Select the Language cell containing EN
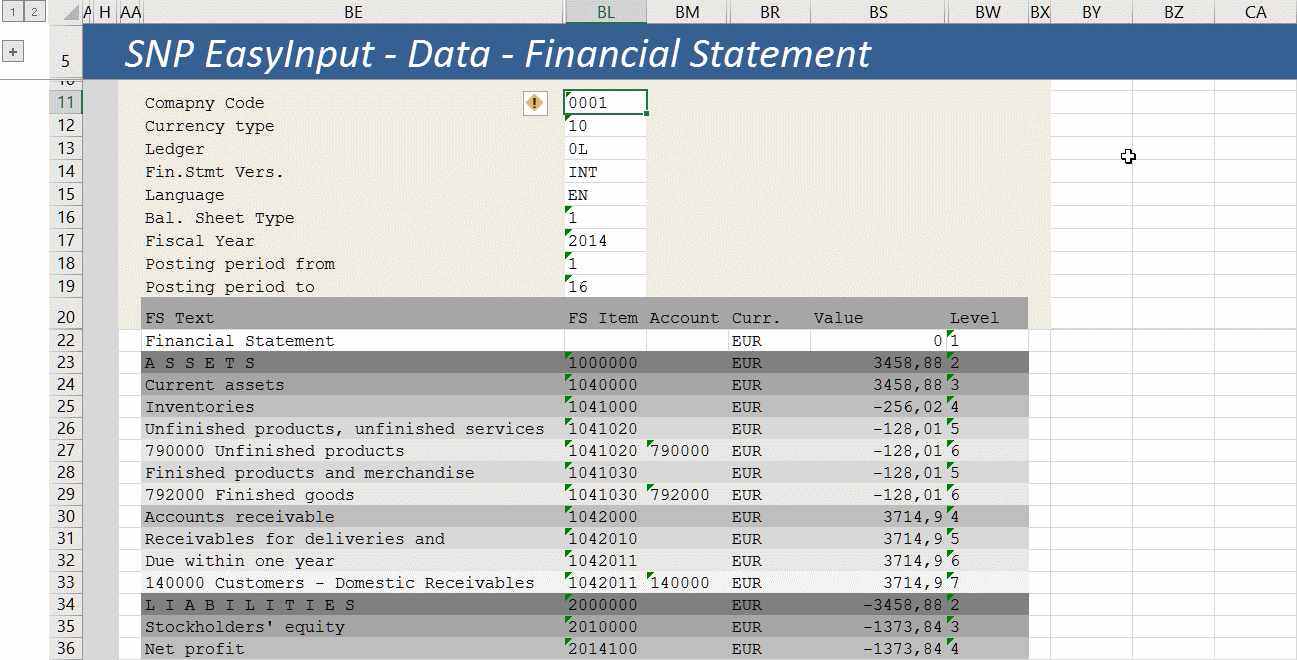Viewport: 1297px width, 660px height. [x=605, y=194]
